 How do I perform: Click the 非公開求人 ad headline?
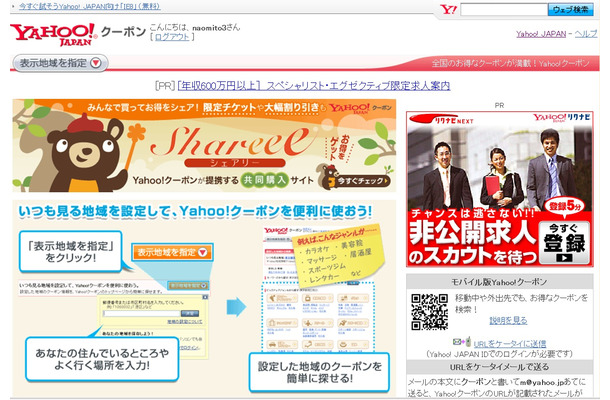click(473, 233)
